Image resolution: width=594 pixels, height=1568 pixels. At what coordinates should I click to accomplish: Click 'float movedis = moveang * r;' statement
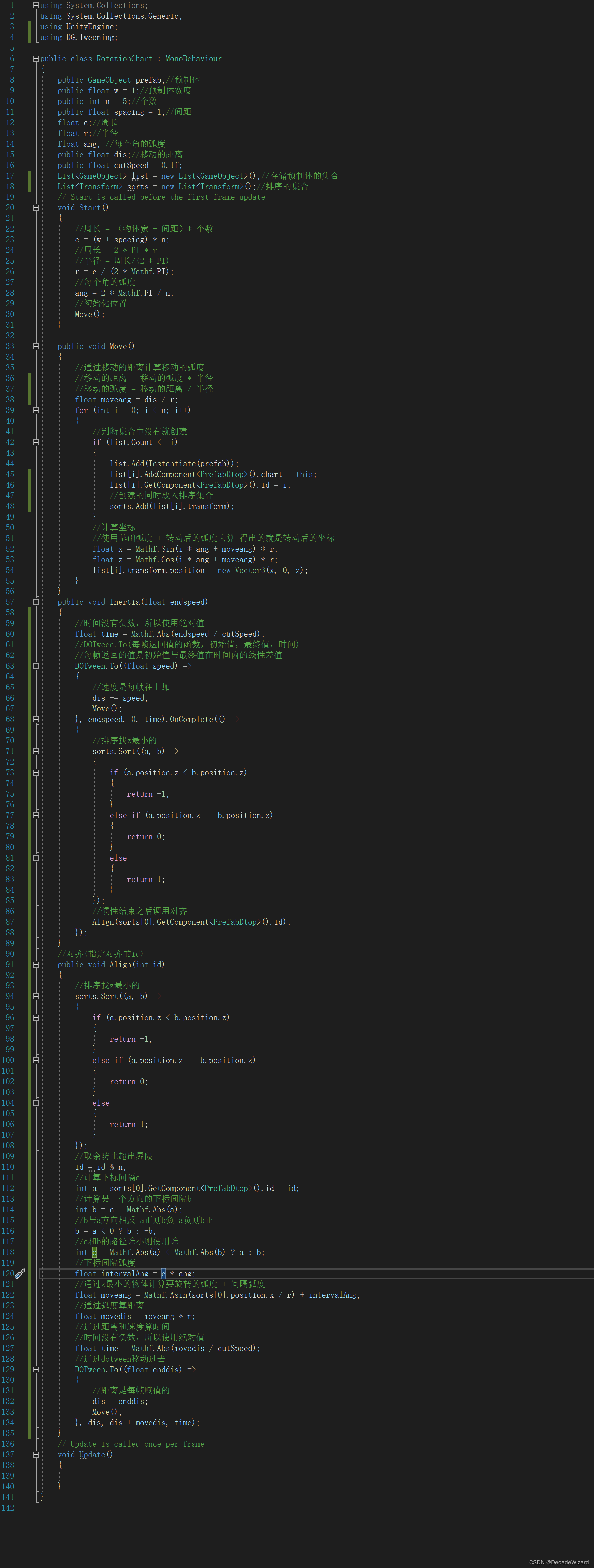pos(135,1316)
